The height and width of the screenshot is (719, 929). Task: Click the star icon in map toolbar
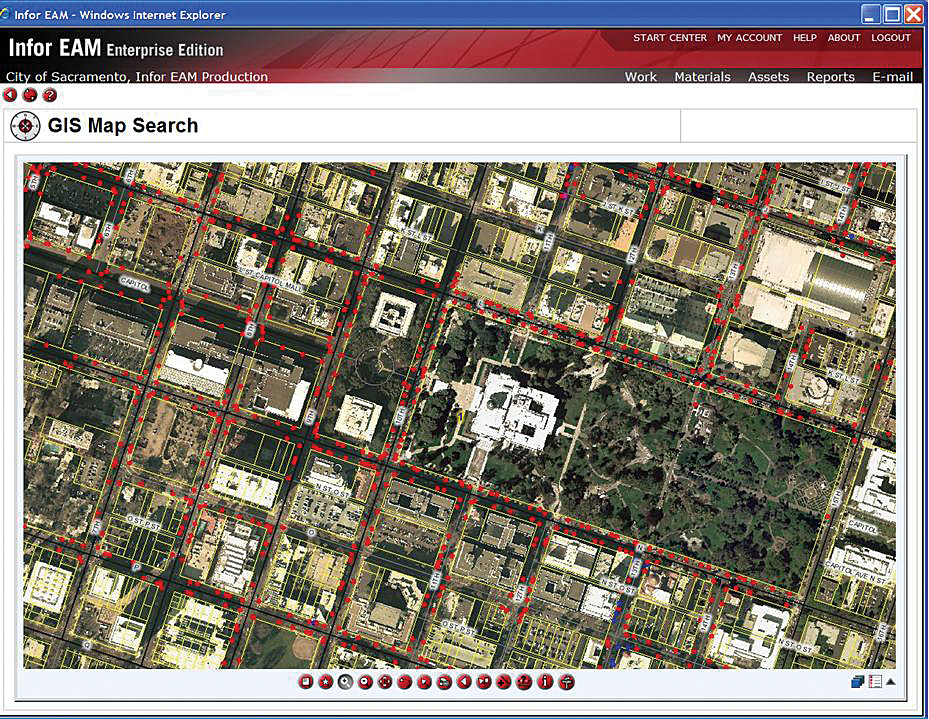click(325, 682)
